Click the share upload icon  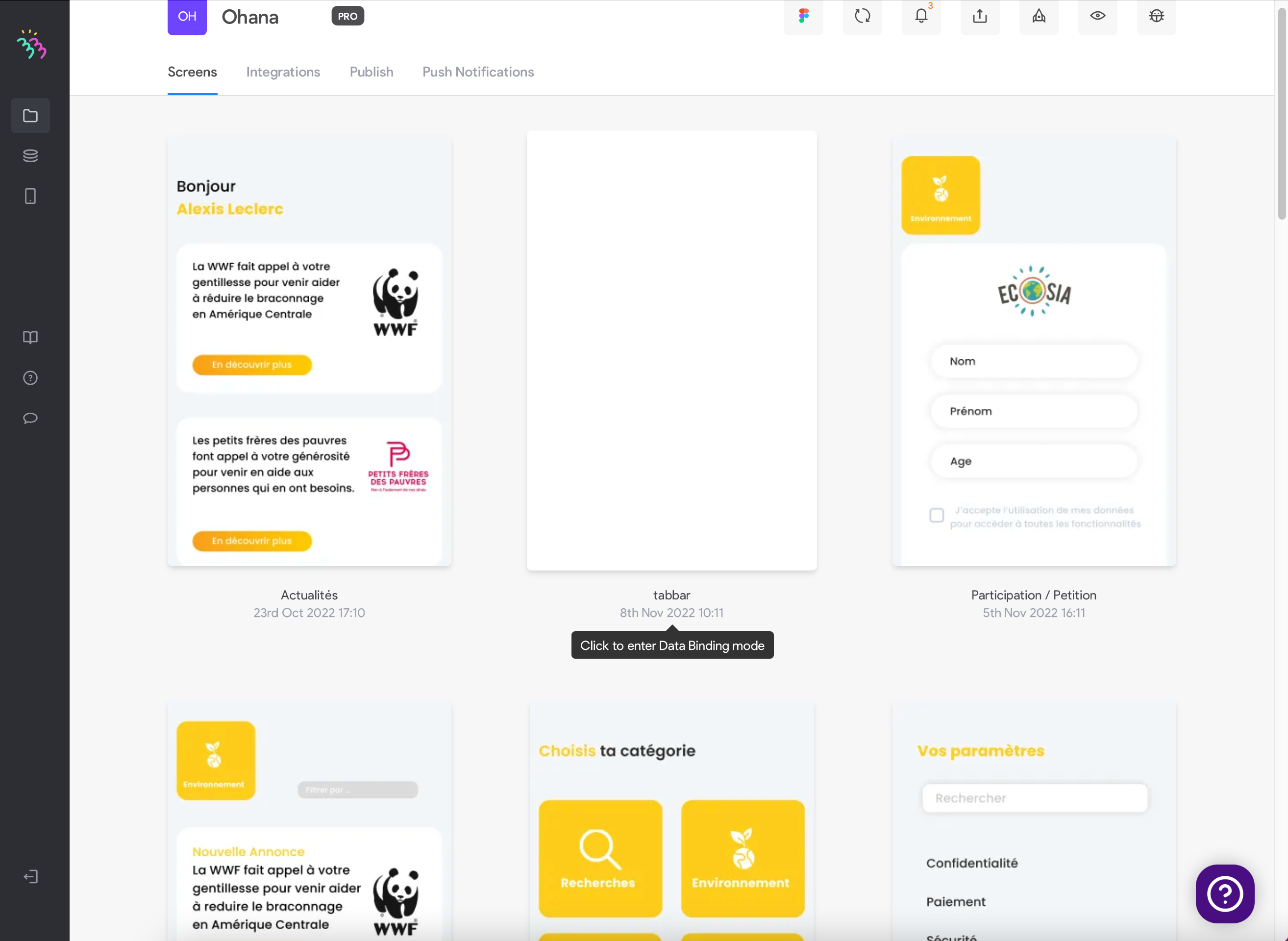coord(980,16)
